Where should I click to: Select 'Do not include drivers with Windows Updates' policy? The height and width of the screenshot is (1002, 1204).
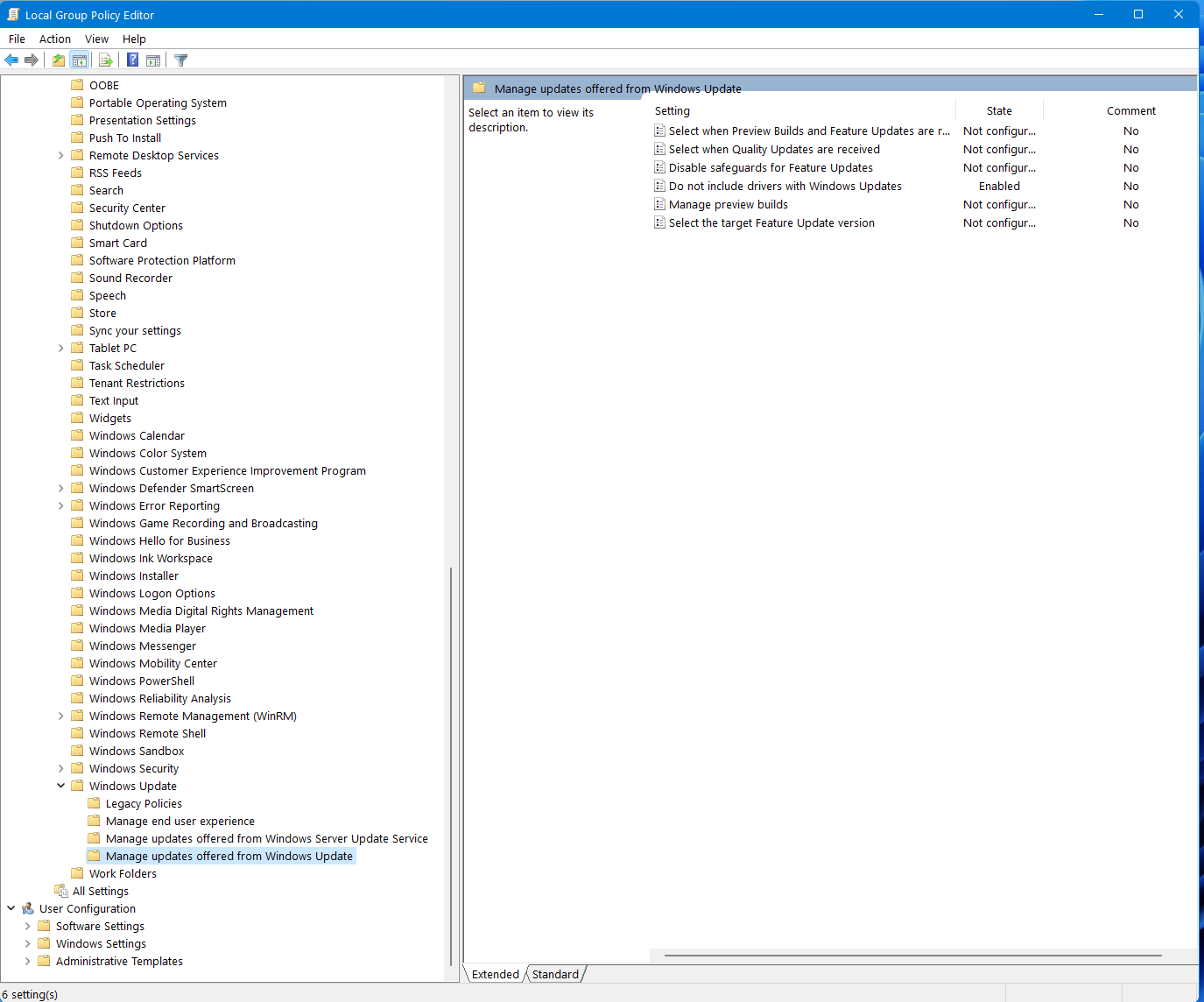[x=785, y=186]
